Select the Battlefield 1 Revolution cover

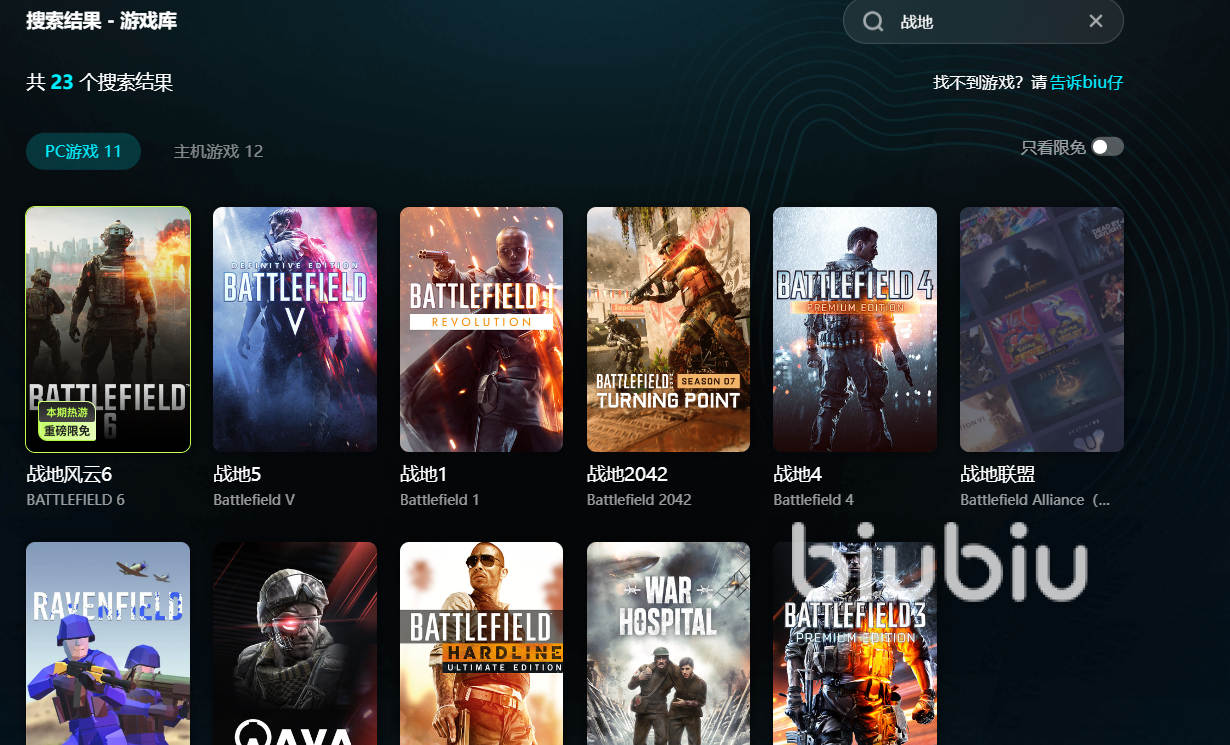click(481, 329)
